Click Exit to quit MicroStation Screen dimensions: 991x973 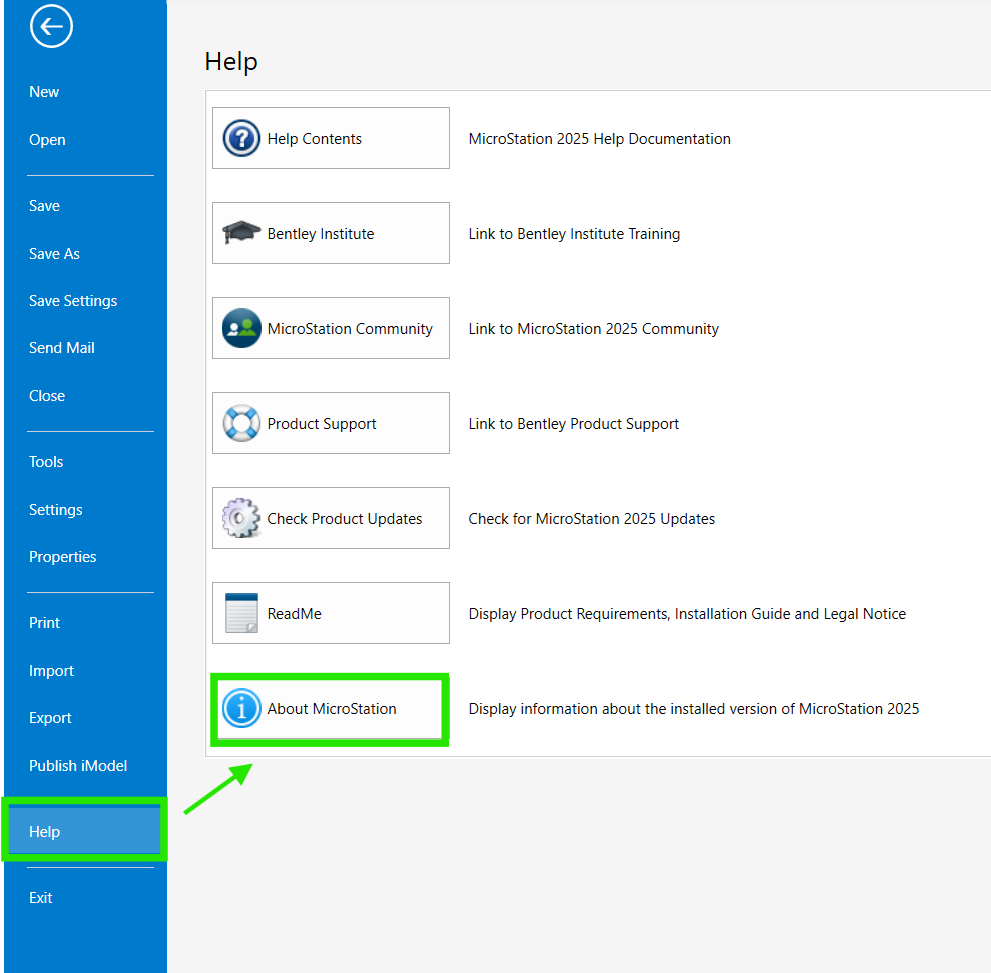pos(41,898)
